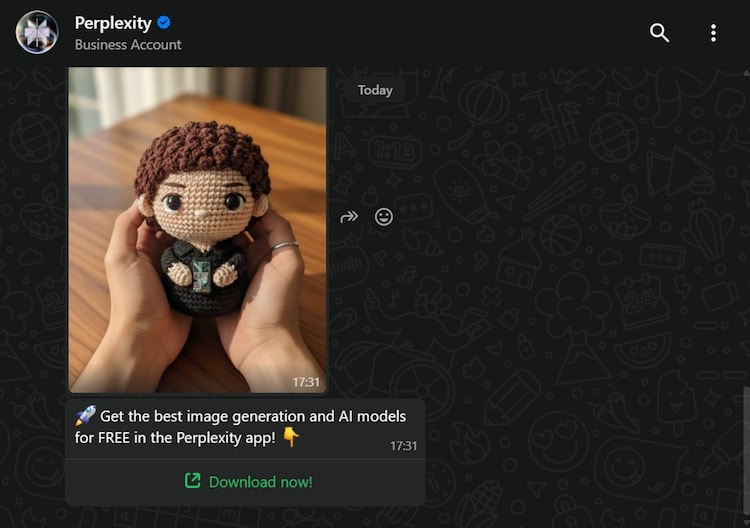Screen dimensions: 750x528
Task: React to the image with emoji
Action: pos(384,217)
